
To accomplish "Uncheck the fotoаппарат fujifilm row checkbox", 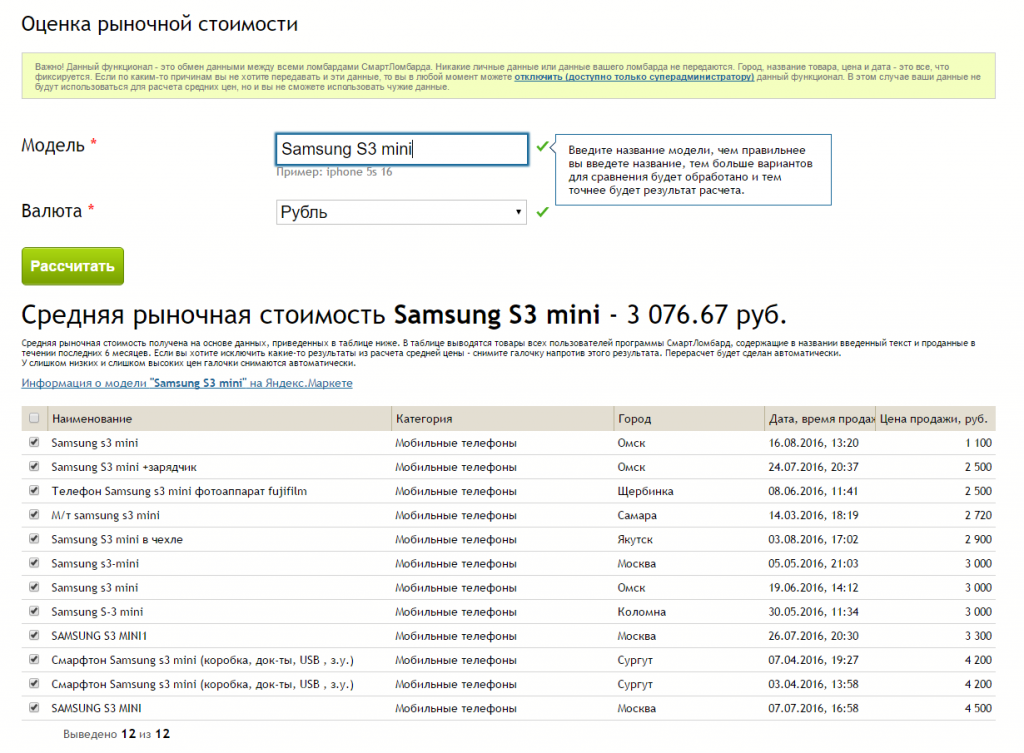I will point(34,490).
